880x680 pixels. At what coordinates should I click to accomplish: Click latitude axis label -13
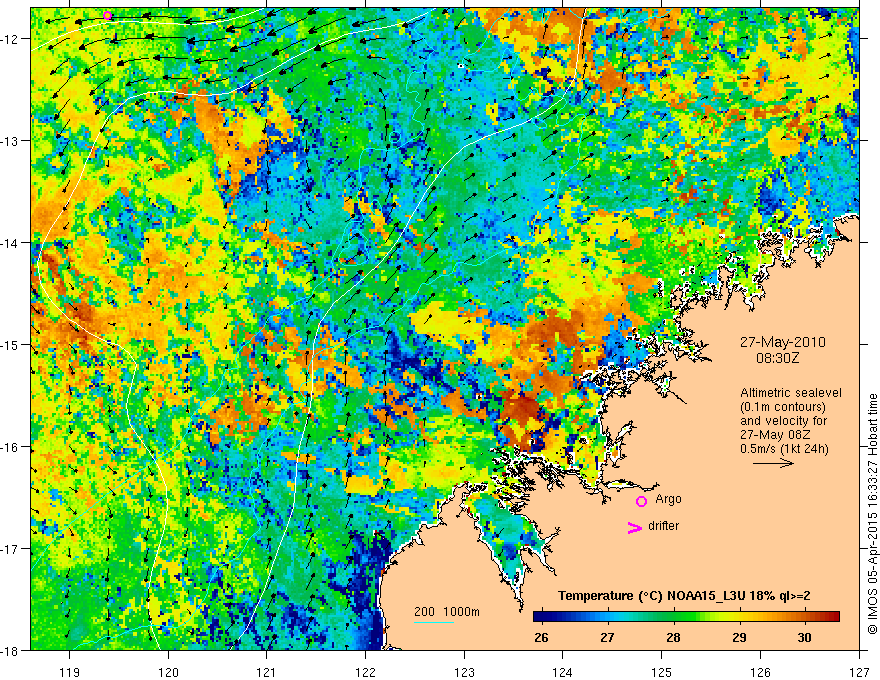pyautogui.click(x=11, y=141)
